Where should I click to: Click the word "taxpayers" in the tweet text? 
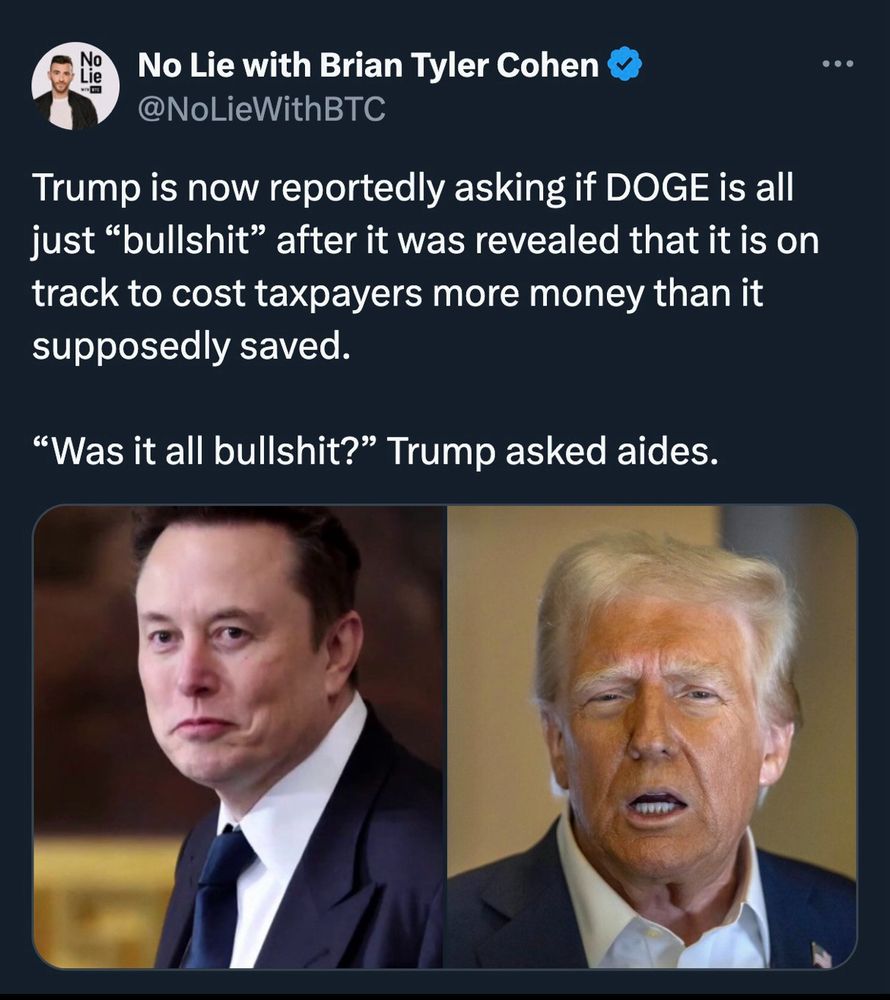coord(339,294)
